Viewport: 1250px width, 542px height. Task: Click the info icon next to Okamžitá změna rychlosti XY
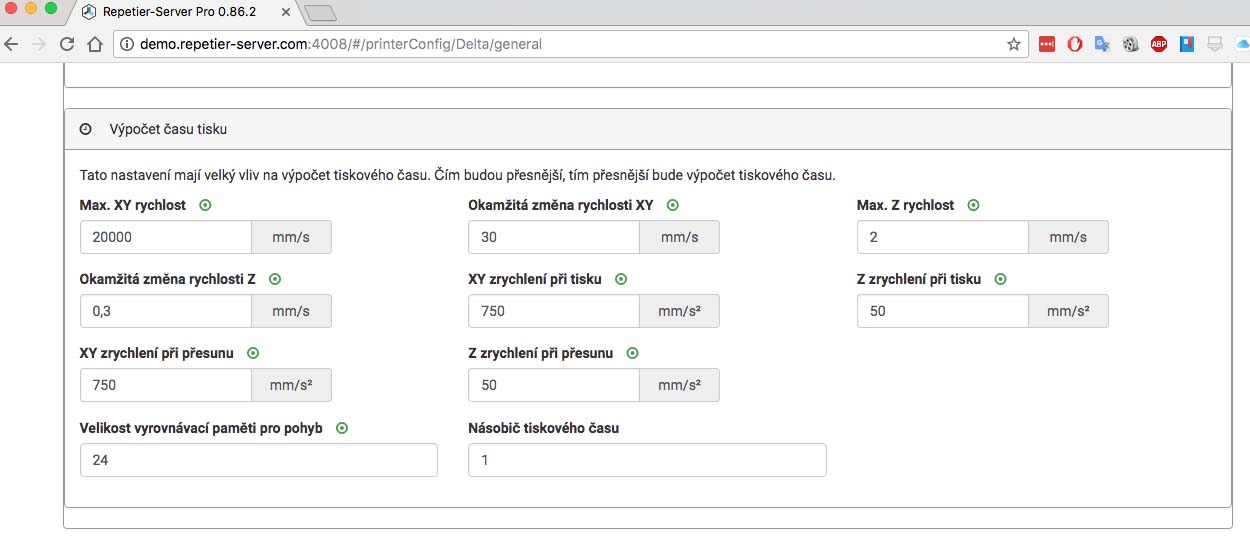click(x=673, y=205)
